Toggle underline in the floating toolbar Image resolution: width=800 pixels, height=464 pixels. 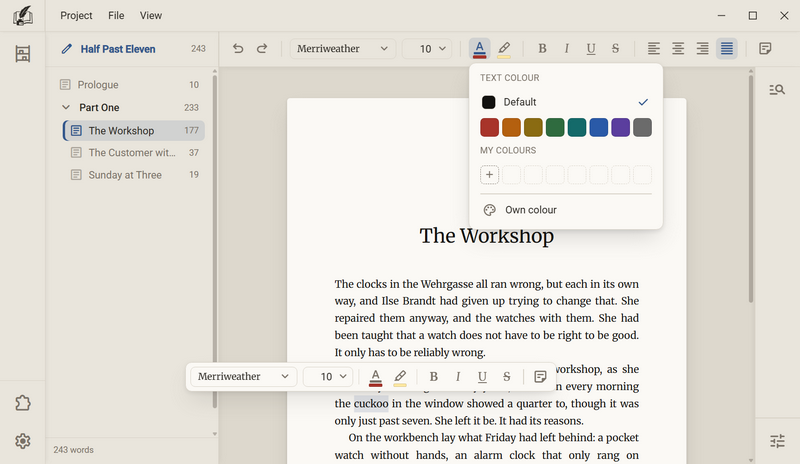[x=482, y=377]
